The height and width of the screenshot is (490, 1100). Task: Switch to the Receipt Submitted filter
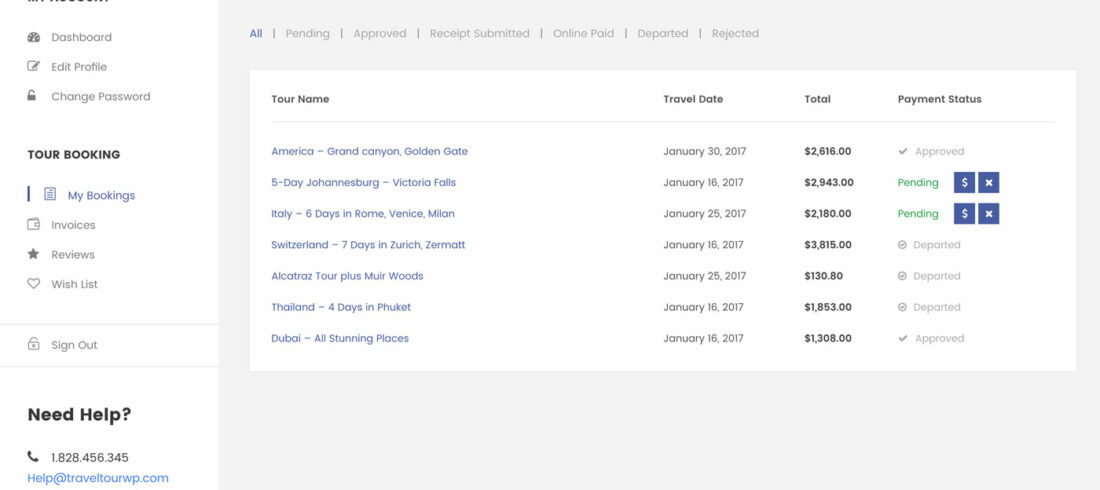(479, 33)
